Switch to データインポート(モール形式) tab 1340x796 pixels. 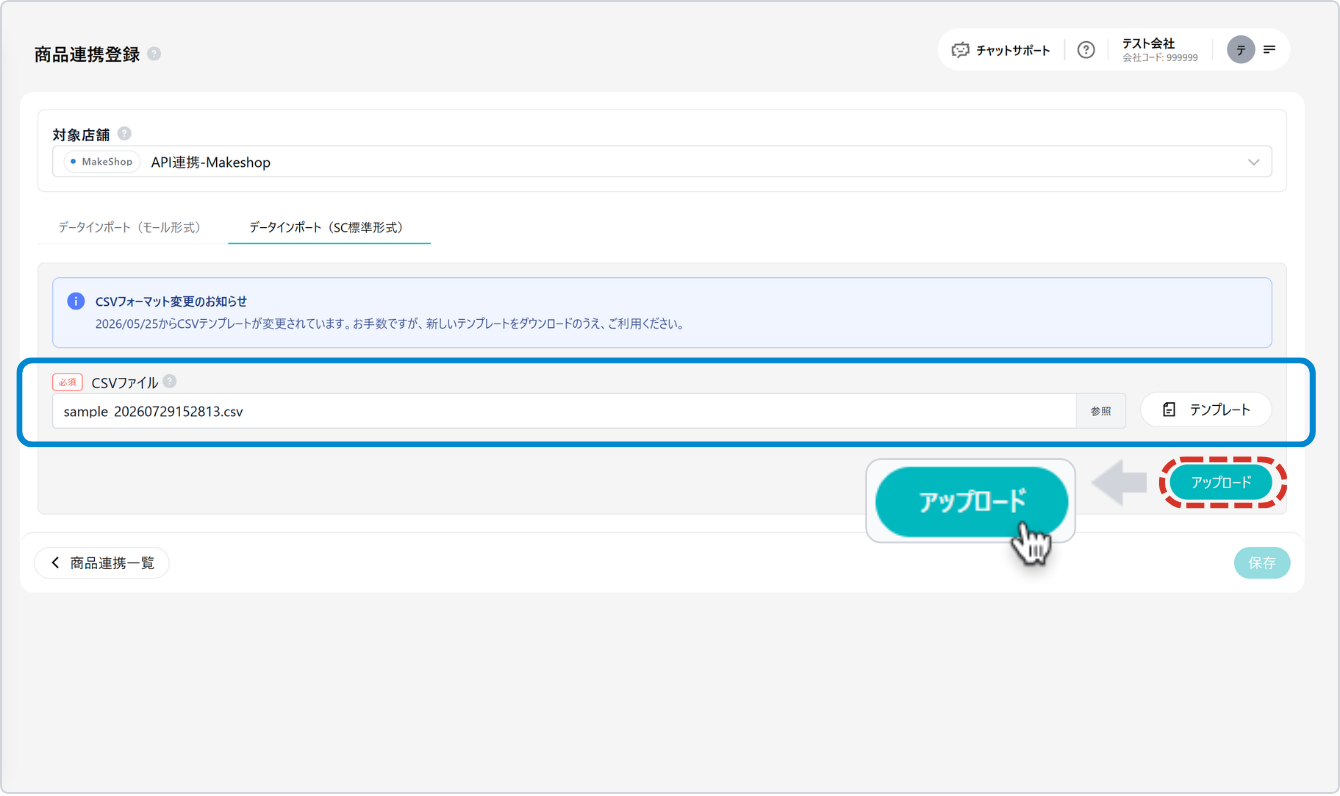[x=129, y=228]
